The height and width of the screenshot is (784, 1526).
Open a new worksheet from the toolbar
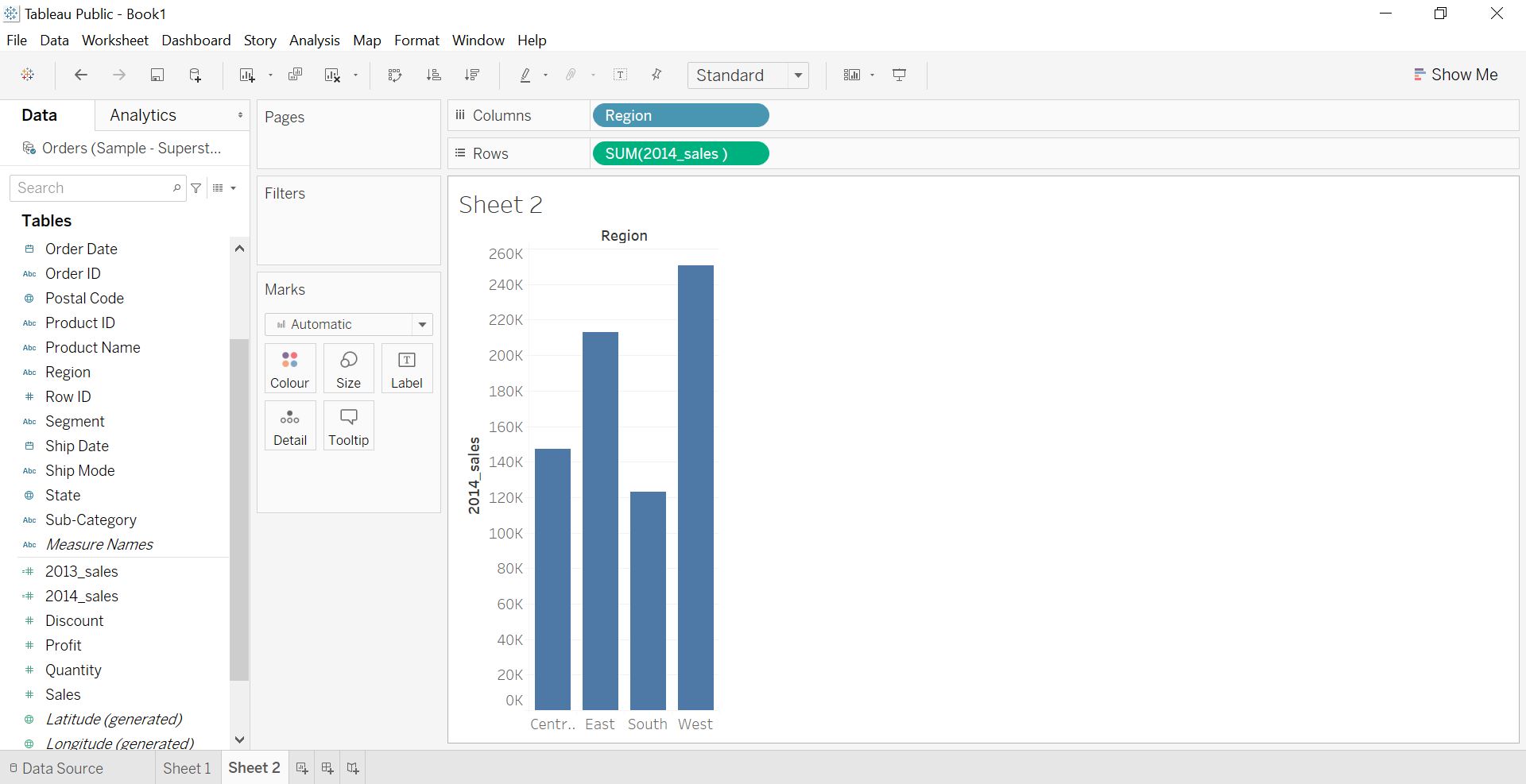point(248,75)
